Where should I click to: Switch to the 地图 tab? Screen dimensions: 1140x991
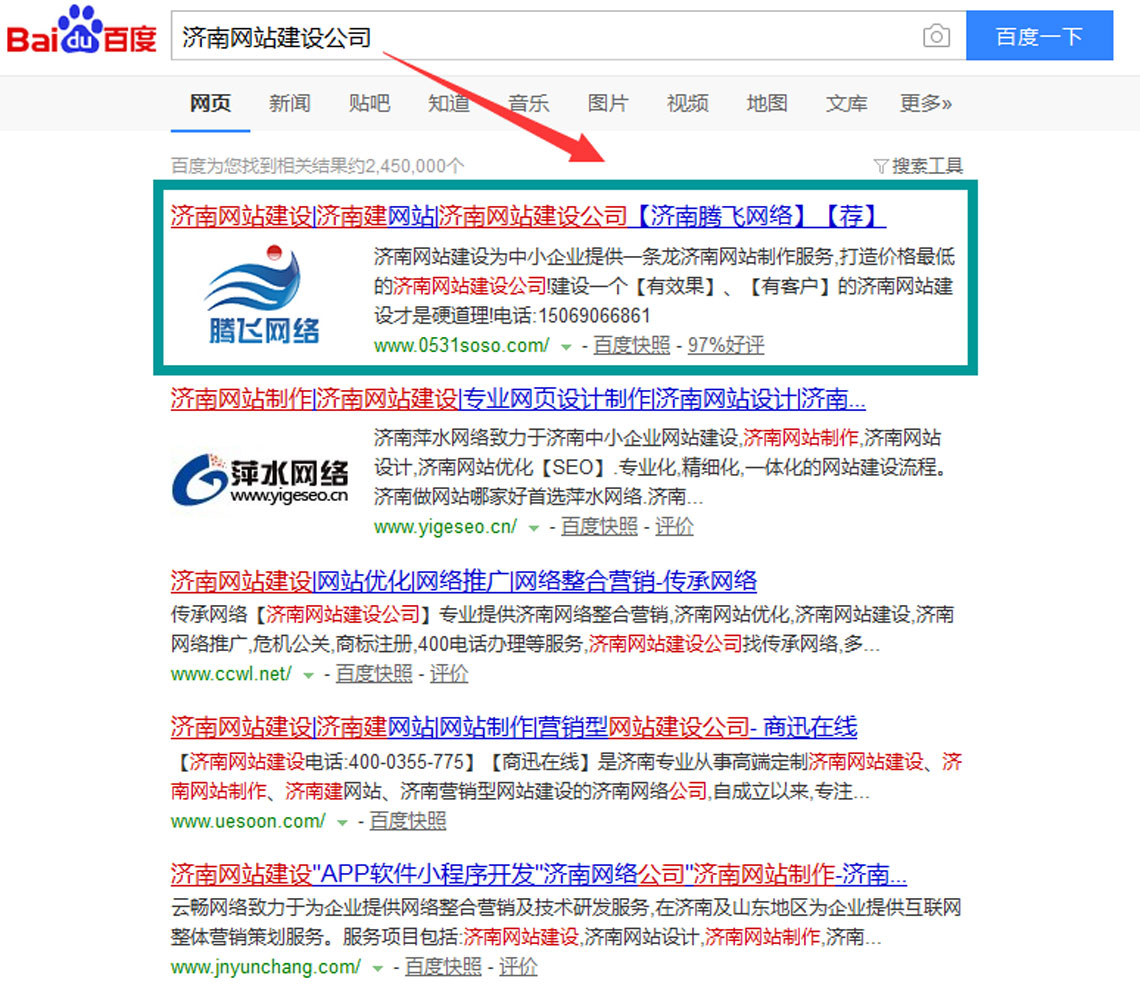[766, 103]
